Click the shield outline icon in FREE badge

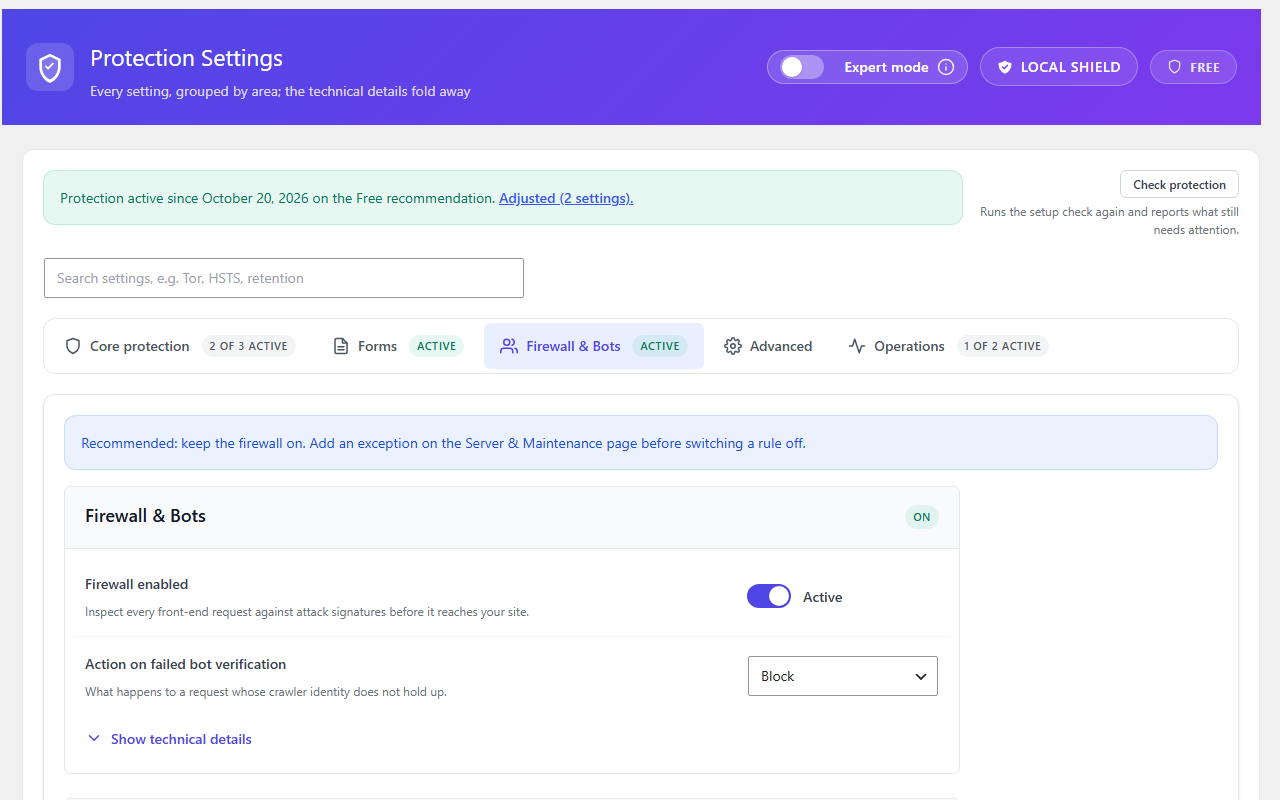[x=1175, y=67]
